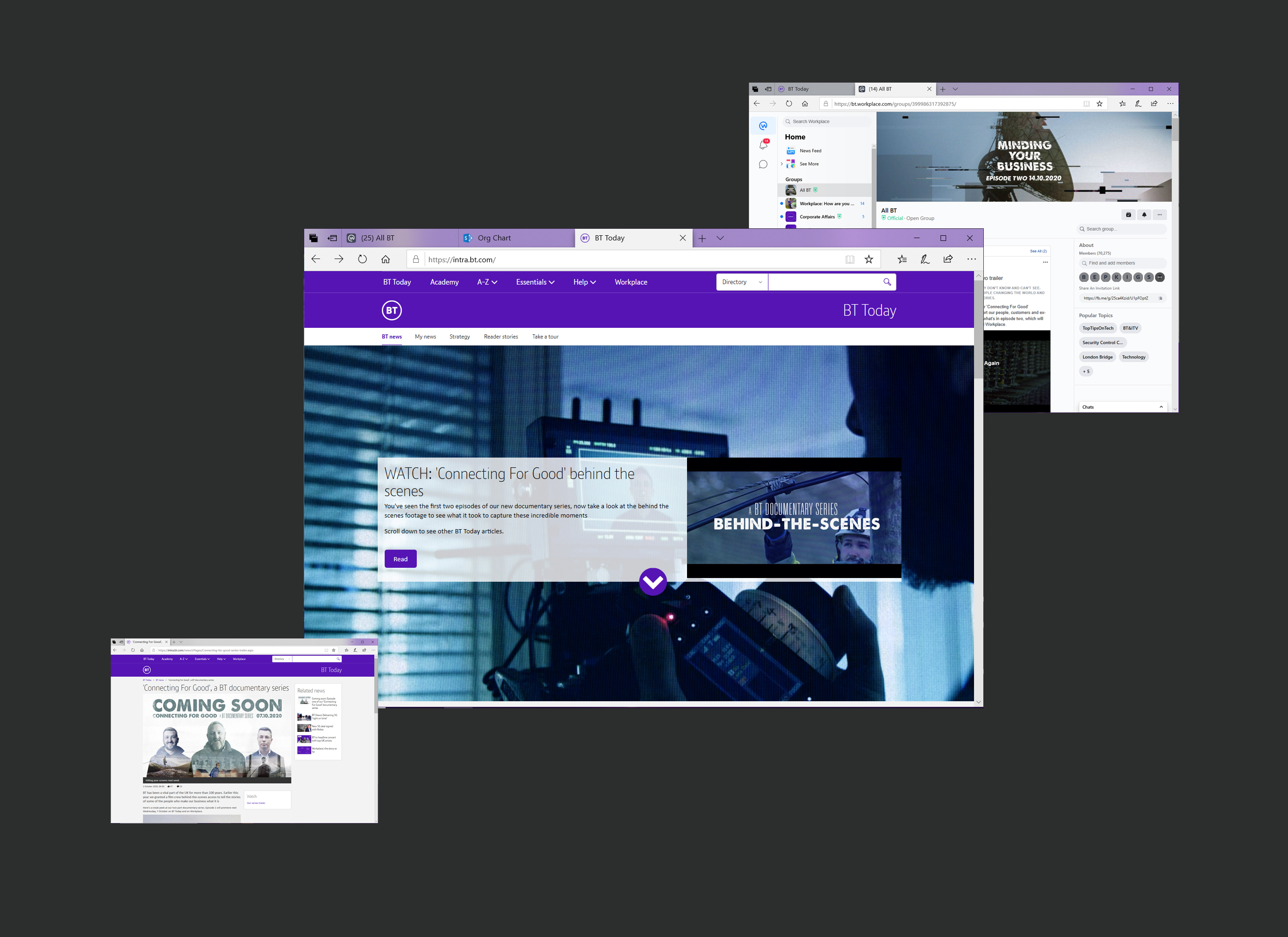
Task: Show more topics with + 5 chip
Action: (1086, 372)
